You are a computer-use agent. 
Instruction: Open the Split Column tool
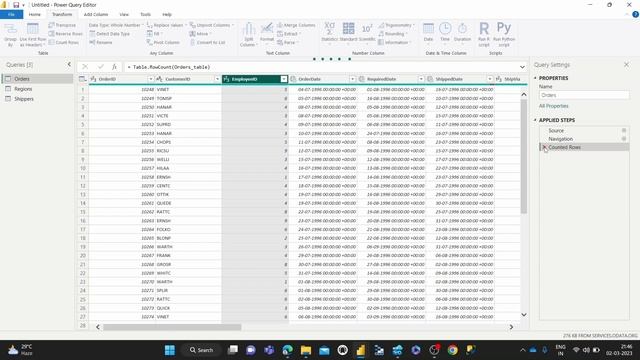(249, 34)
